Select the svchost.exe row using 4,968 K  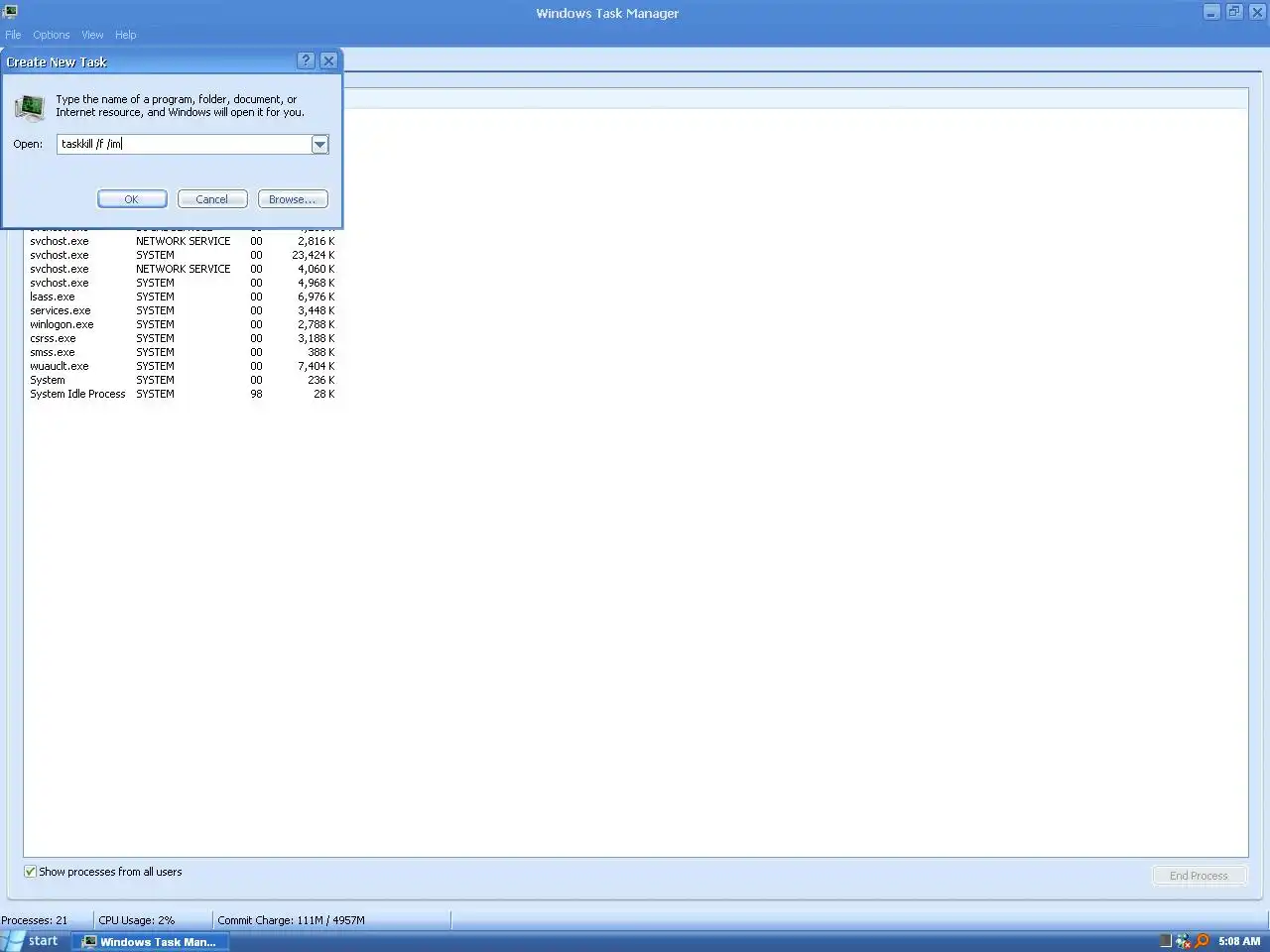[x=182, y=283]
